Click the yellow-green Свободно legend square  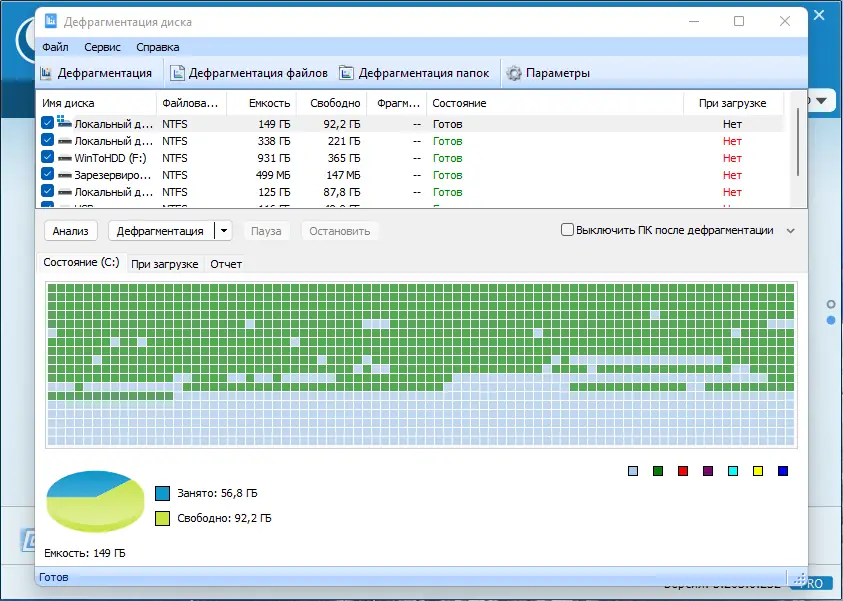pos(162,518)
